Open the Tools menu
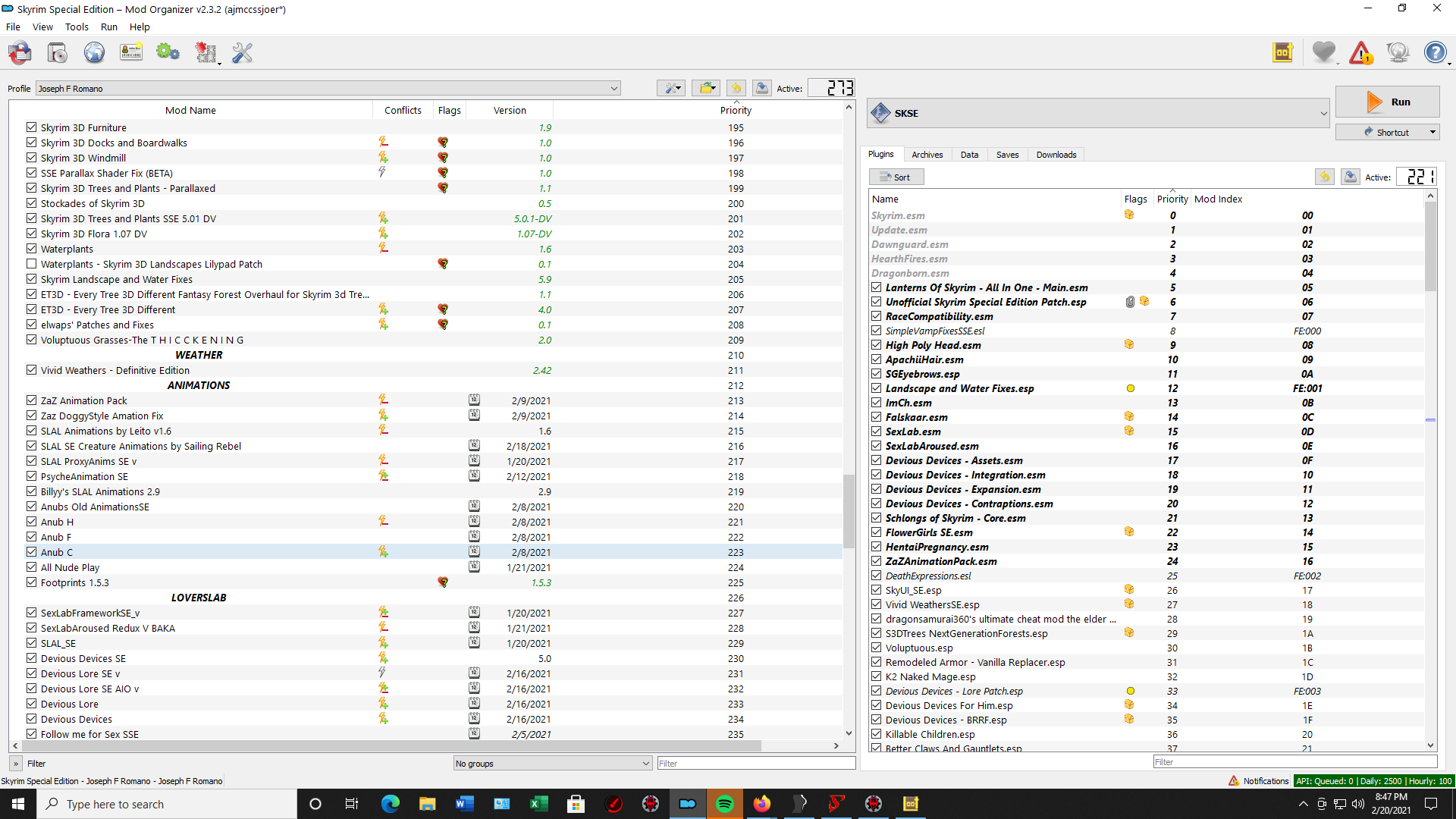 pos(77,27)
